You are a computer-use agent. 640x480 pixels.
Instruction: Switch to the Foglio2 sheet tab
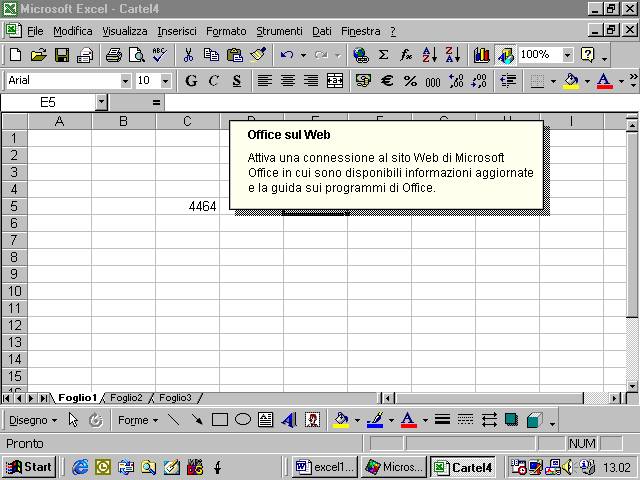126,398
